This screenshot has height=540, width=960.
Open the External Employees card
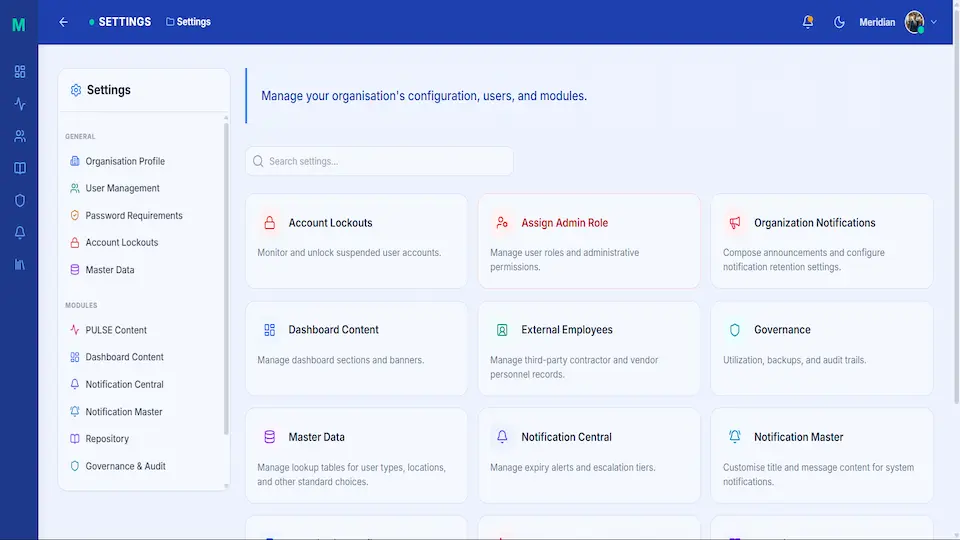589,348
